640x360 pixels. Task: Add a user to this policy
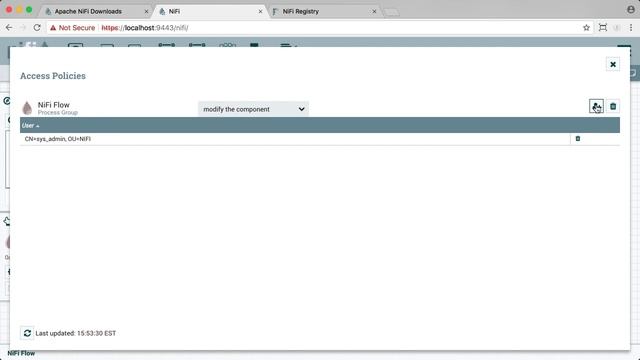coord(596,107)
